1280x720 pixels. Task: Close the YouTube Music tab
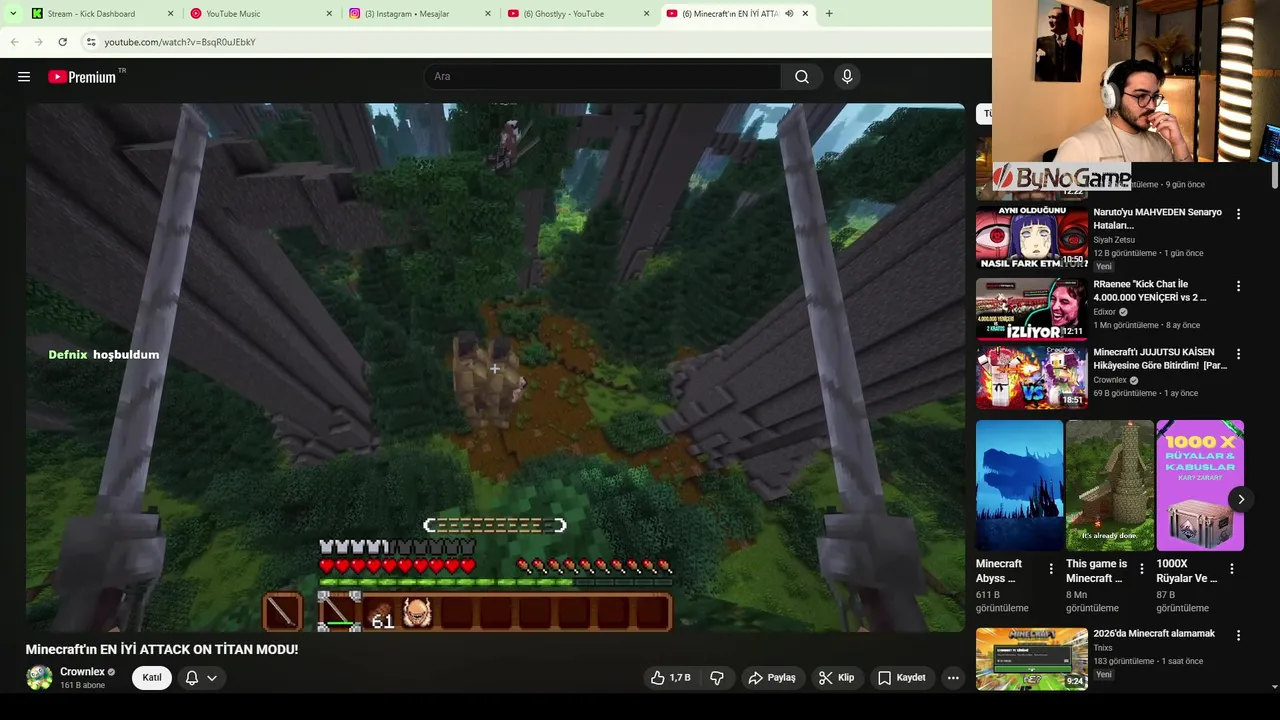tap(329, 14)
